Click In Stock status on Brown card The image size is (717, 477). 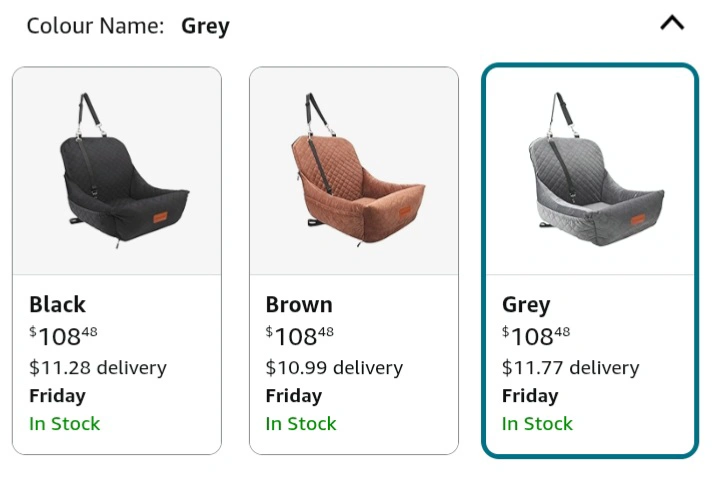[301, 423]
